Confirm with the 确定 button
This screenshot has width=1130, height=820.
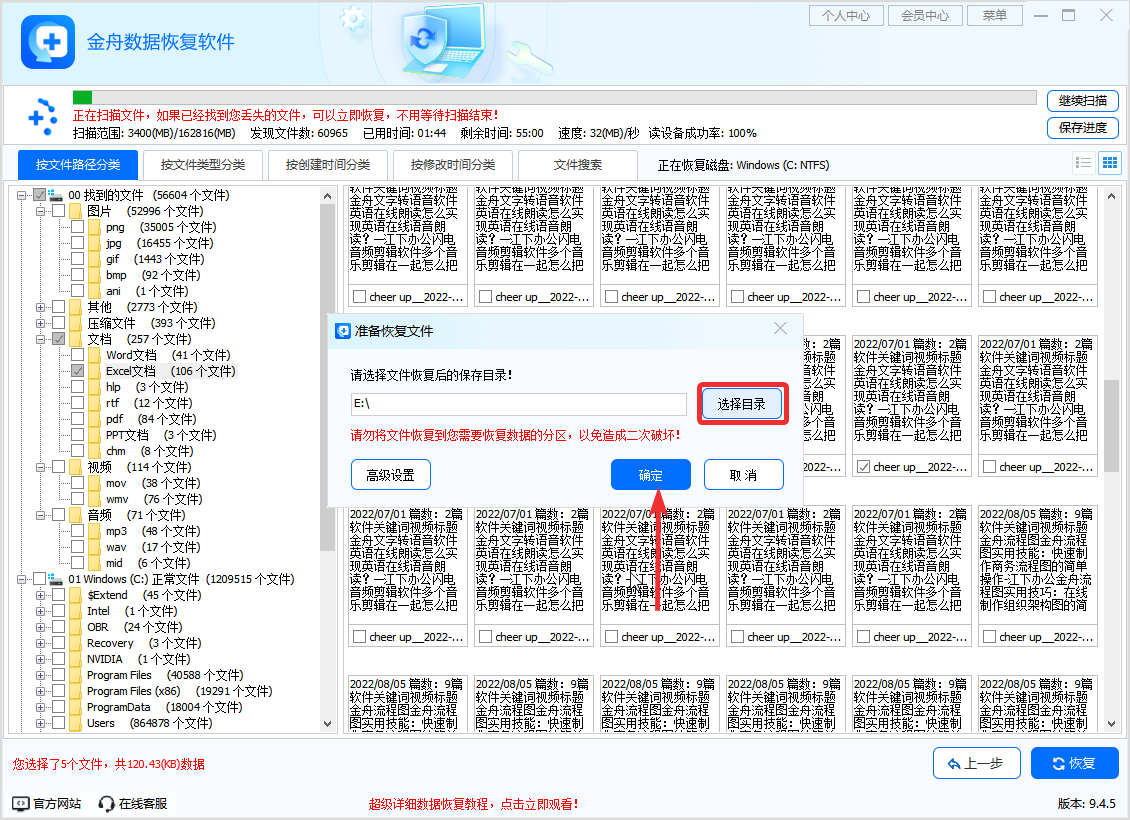(651, 475)
